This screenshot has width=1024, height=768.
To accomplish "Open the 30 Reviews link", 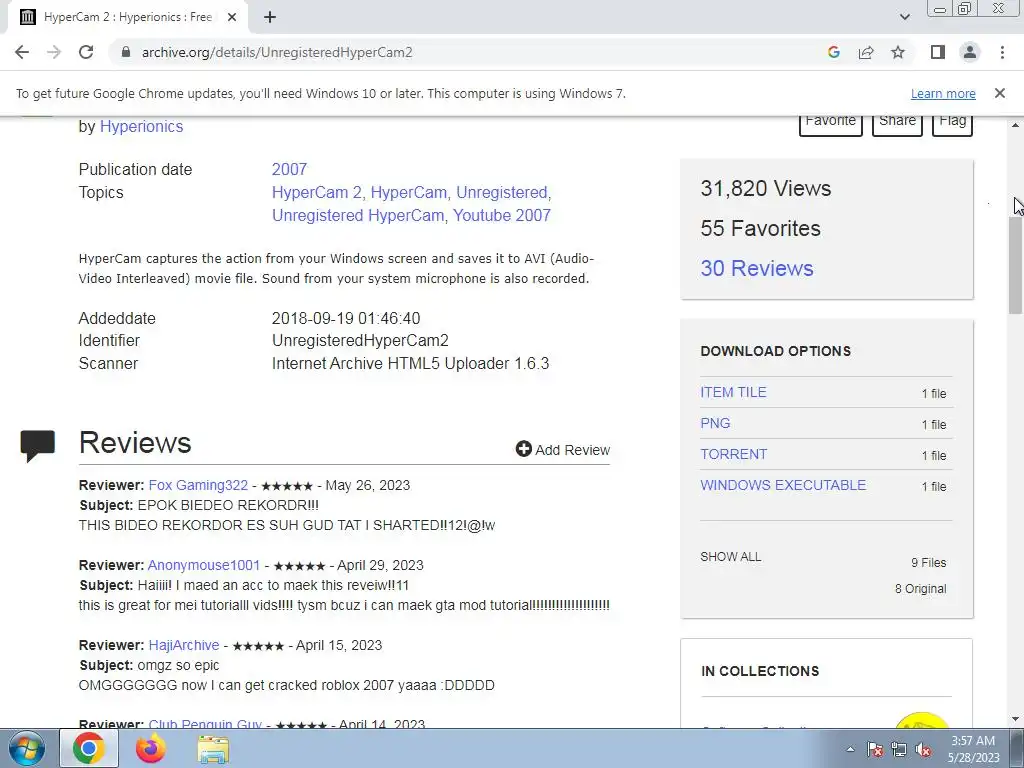I will [x=757, y=268].
